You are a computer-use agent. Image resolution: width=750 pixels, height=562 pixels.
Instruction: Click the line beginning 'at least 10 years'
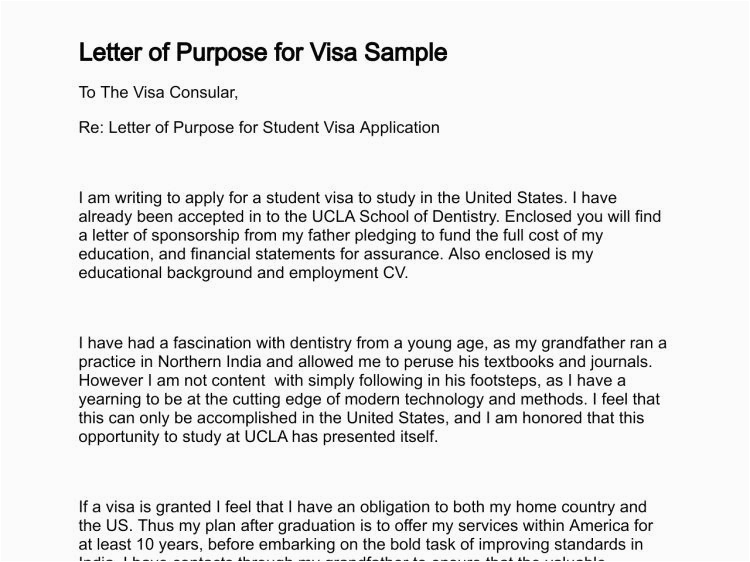click(x=360, y=545)
